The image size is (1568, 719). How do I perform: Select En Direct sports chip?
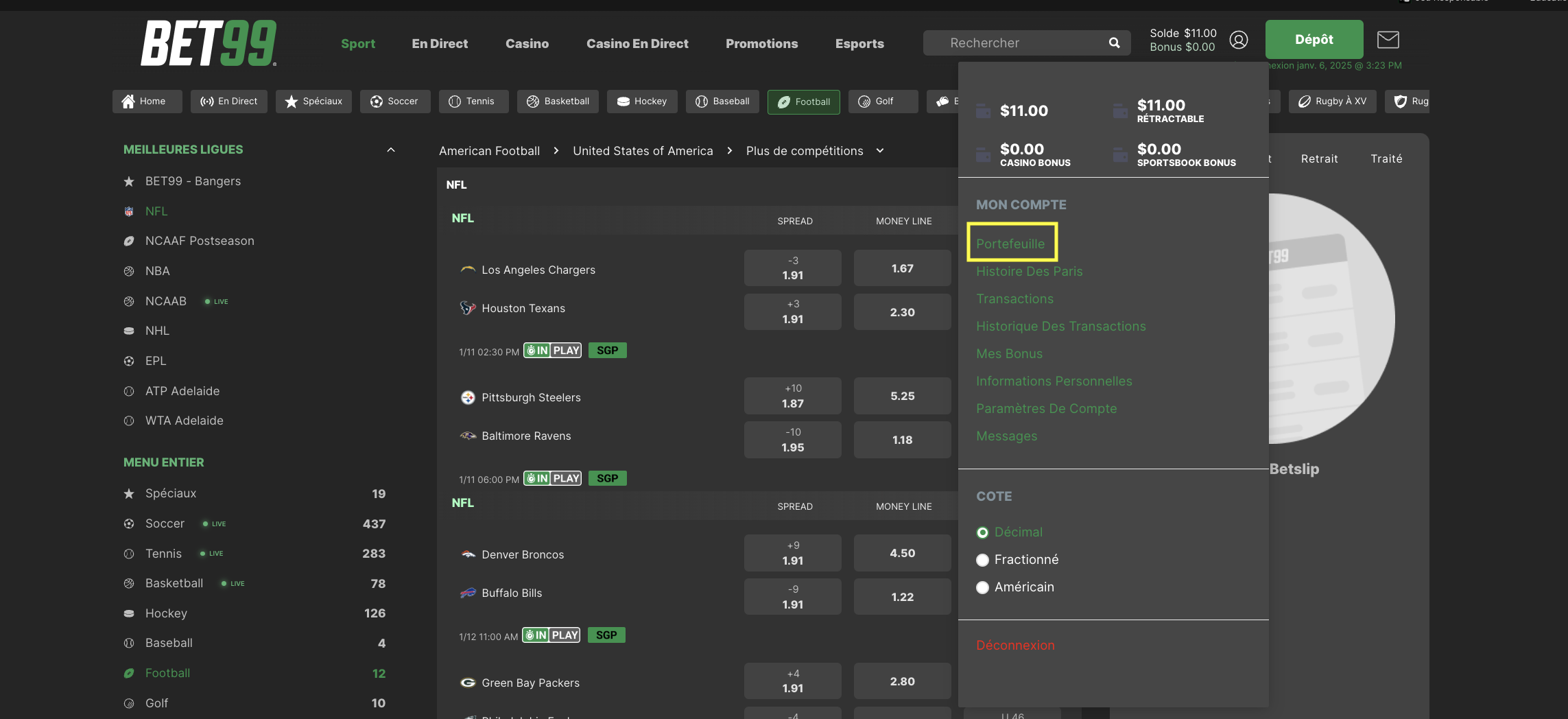point(229,102)
